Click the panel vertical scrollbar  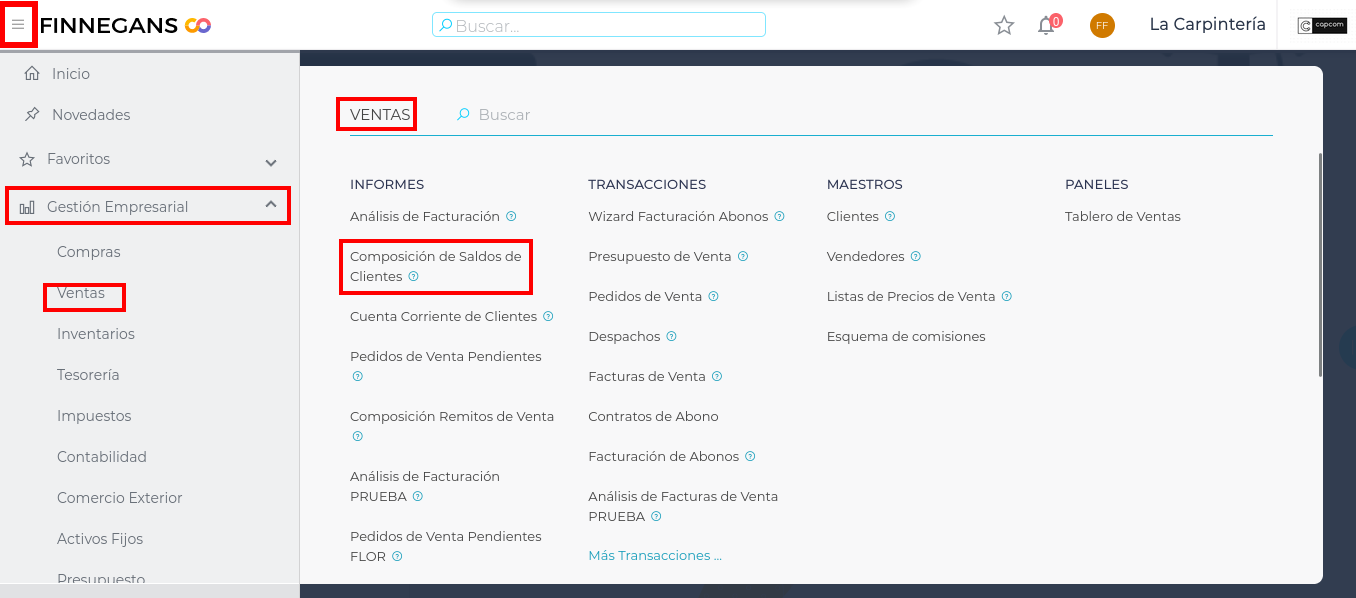[x=1321, y=265]
